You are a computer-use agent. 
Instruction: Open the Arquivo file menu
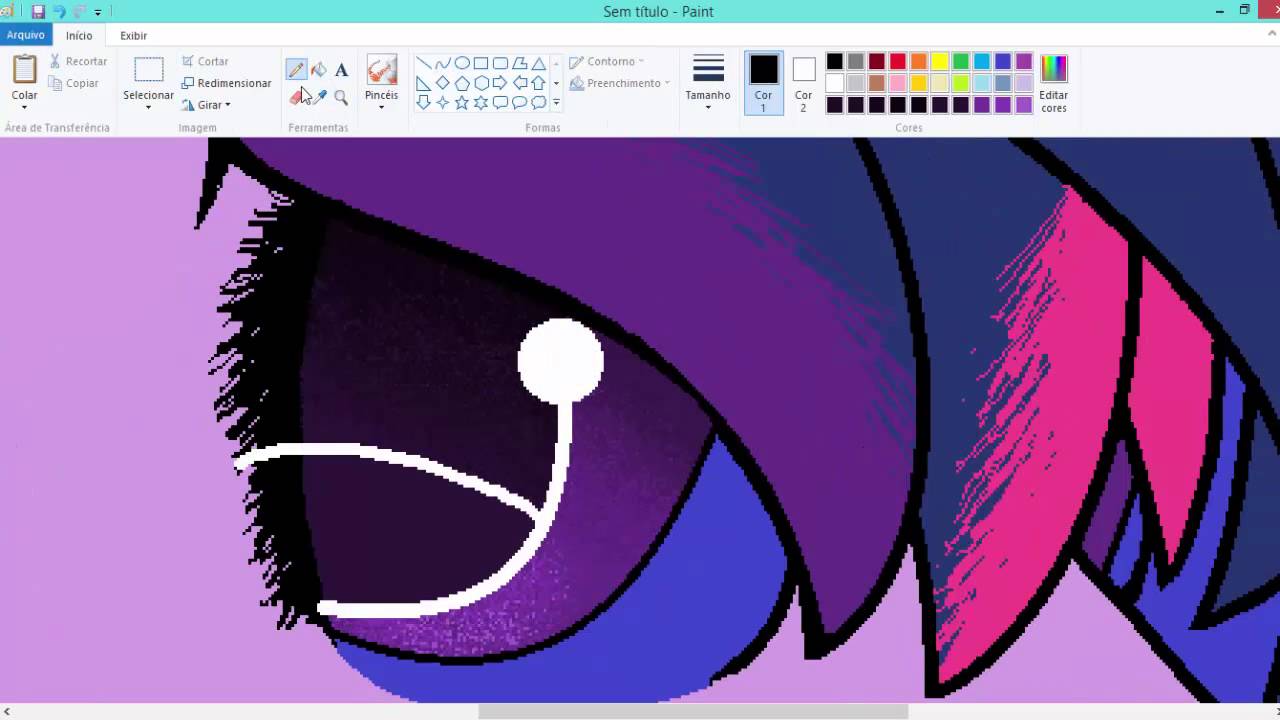[x=26, y=35]
